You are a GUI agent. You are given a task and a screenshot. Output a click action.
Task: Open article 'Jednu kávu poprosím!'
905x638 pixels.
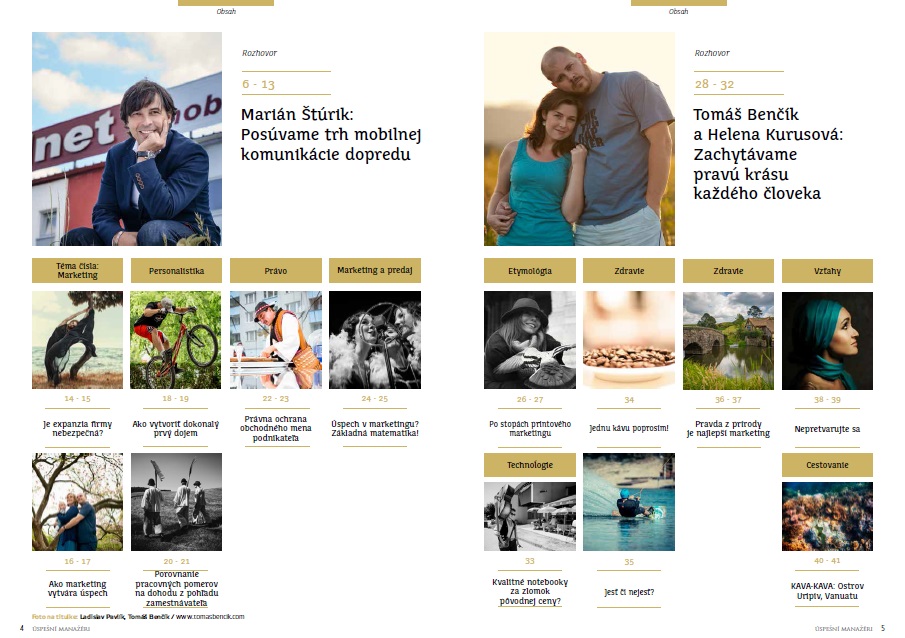pyautogui.click(x=629, y=428)
